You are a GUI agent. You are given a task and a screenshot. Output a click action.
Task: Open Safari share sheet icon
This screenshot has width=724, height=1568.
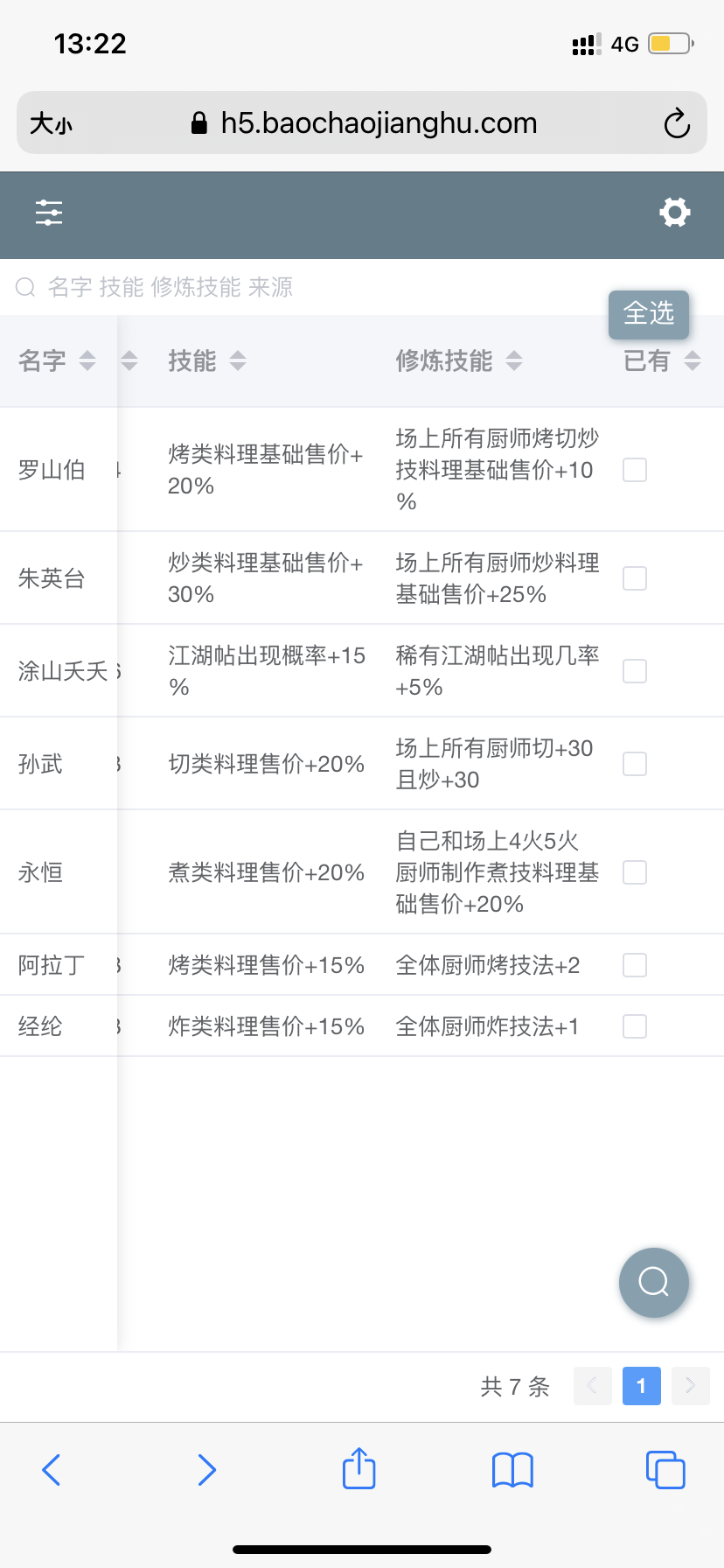pos(359,1468)
